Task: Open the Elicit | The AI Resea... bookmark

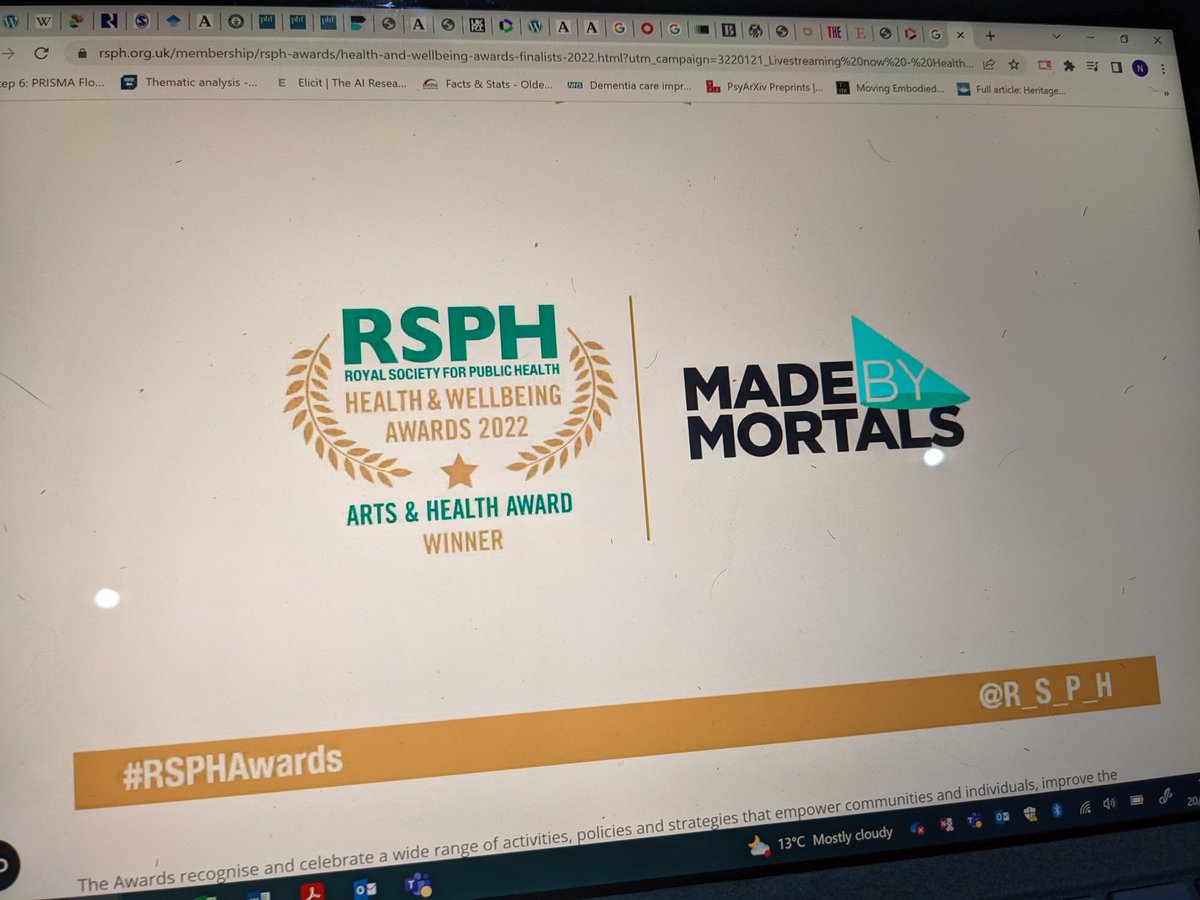Action: pos(341,83)
